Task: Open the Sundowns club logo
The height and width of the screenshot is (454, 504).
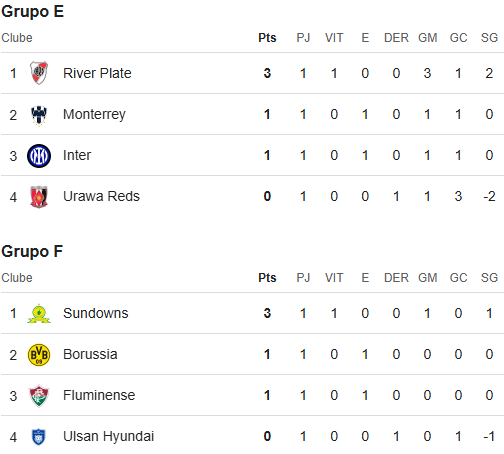Action: [x=39, y=313]
